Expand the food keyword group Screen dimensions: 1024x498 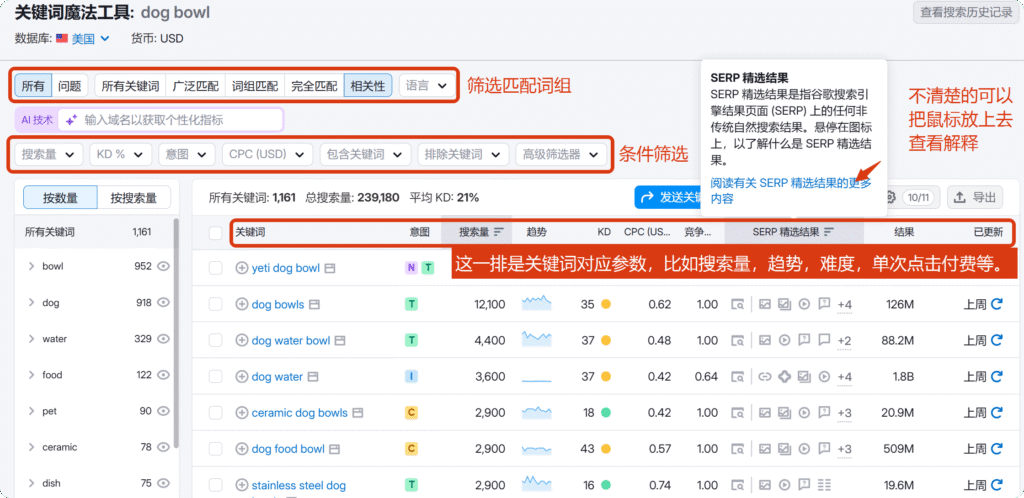(x=31, y=375)
